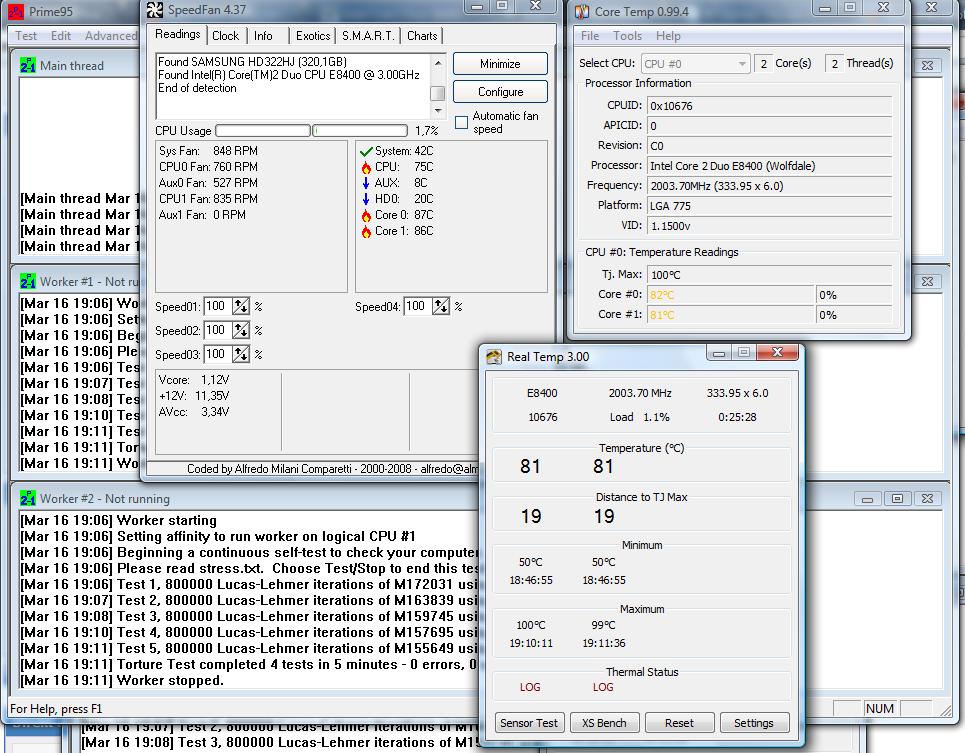Click the down-arrow icon next to HD0 20C
965x753 pixels.
coord(366,199)
